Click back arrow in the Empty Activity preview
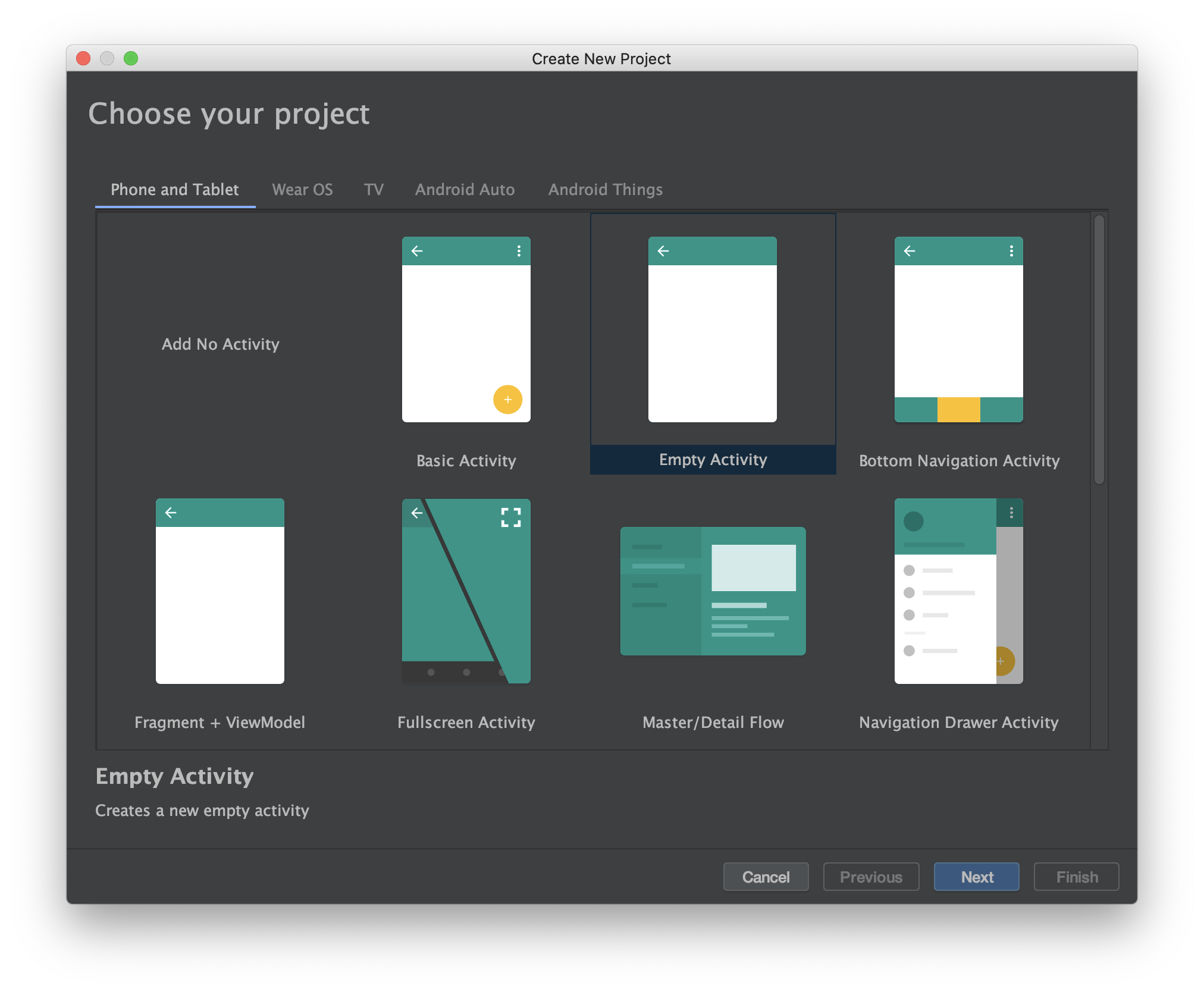The height and width of the screenshot is (992, 1204). [663, 251]
